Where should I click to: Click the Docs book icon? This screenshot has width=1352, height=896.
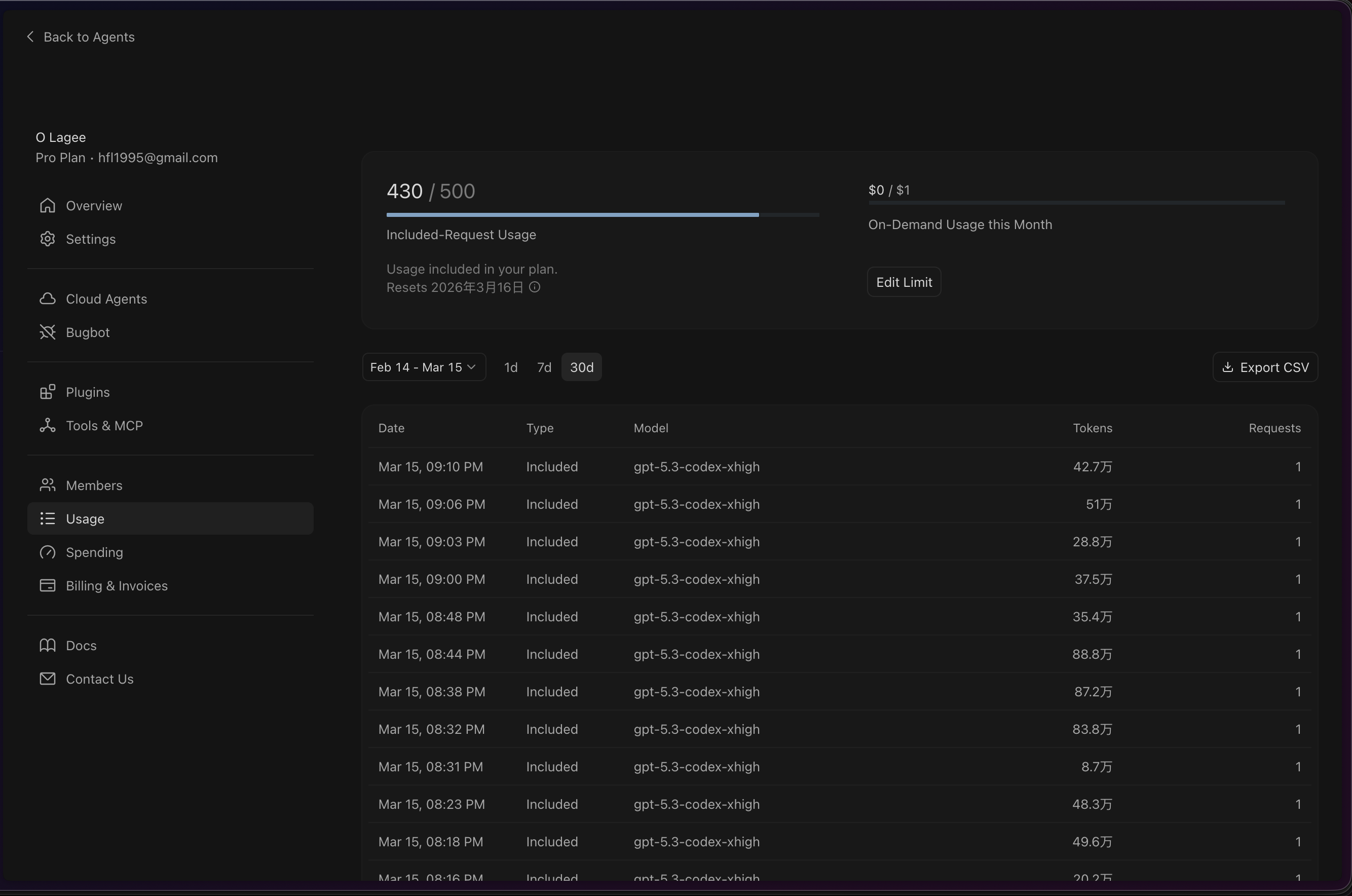pyautogui.click(x=48, y=645)
